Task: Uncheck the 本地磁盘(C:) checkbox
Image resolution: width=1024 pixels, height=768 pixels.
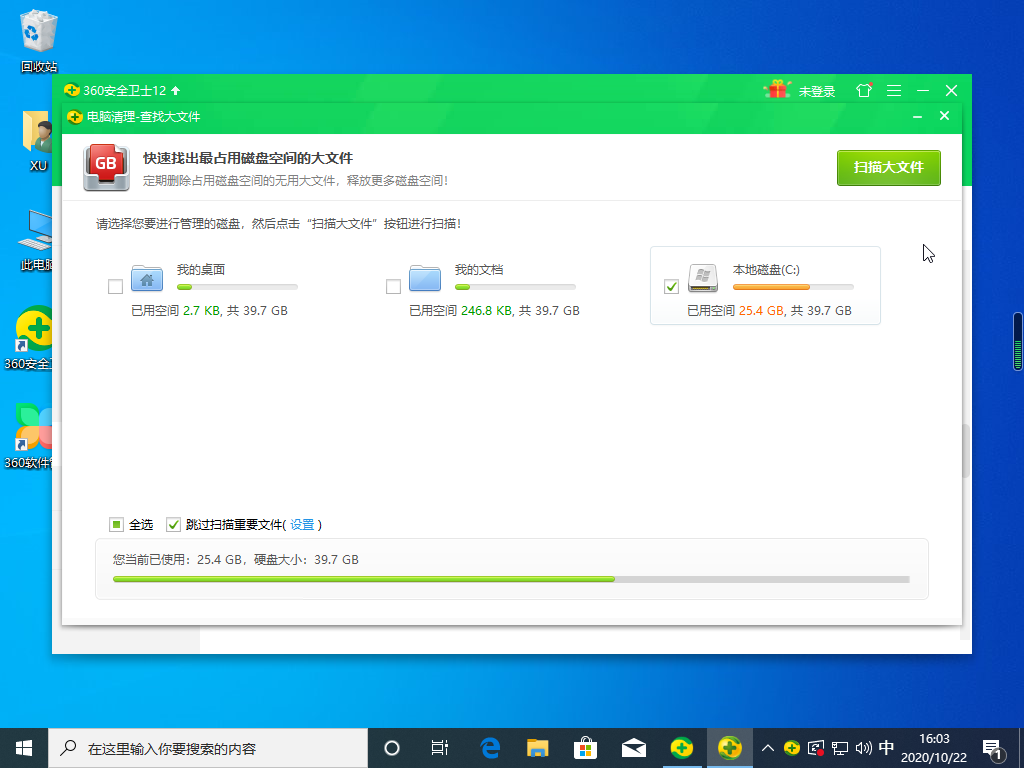Action: click(x=671, y=287)
